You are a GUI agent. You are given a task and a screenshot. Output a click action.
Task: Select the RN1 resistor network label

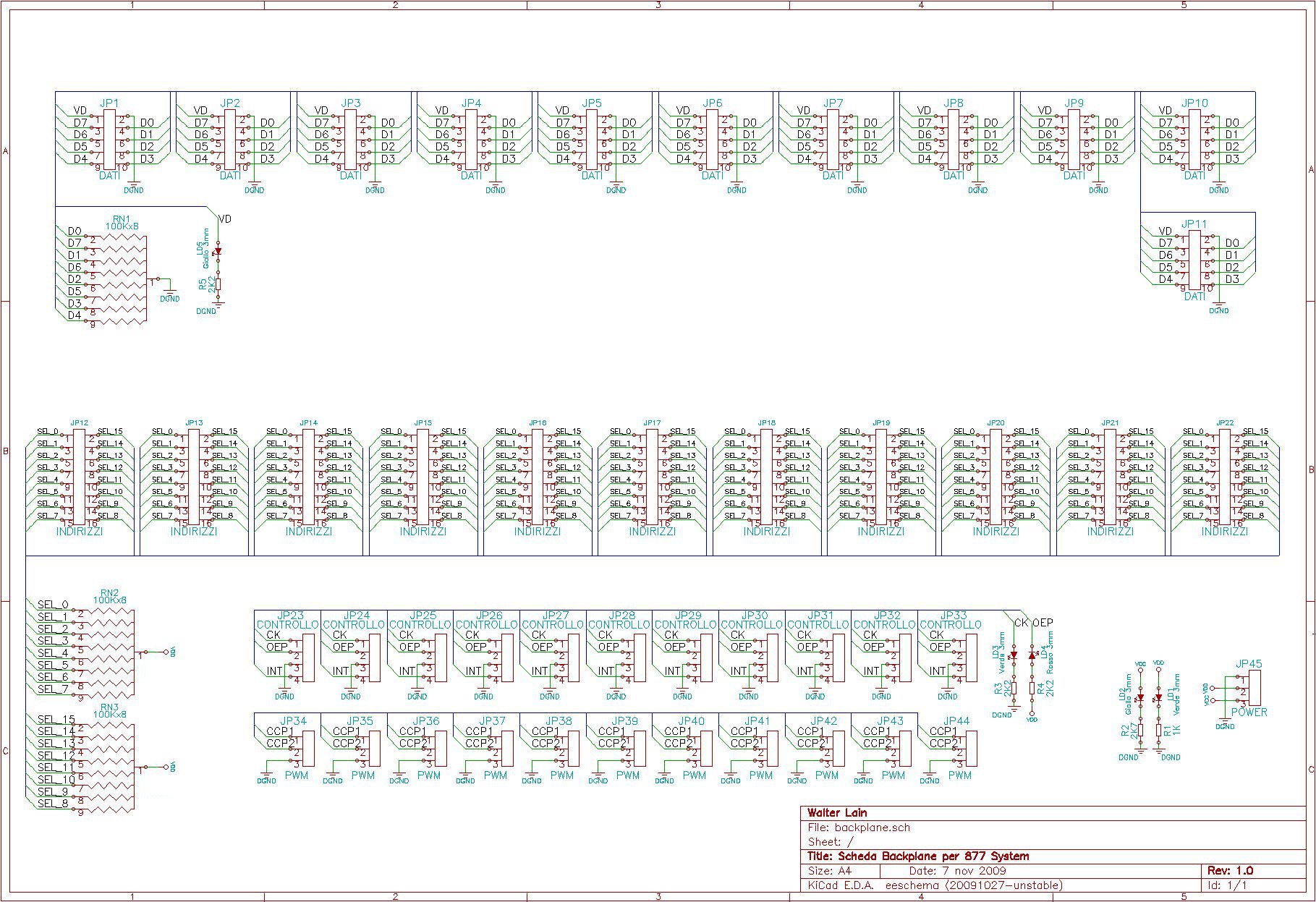122,218
